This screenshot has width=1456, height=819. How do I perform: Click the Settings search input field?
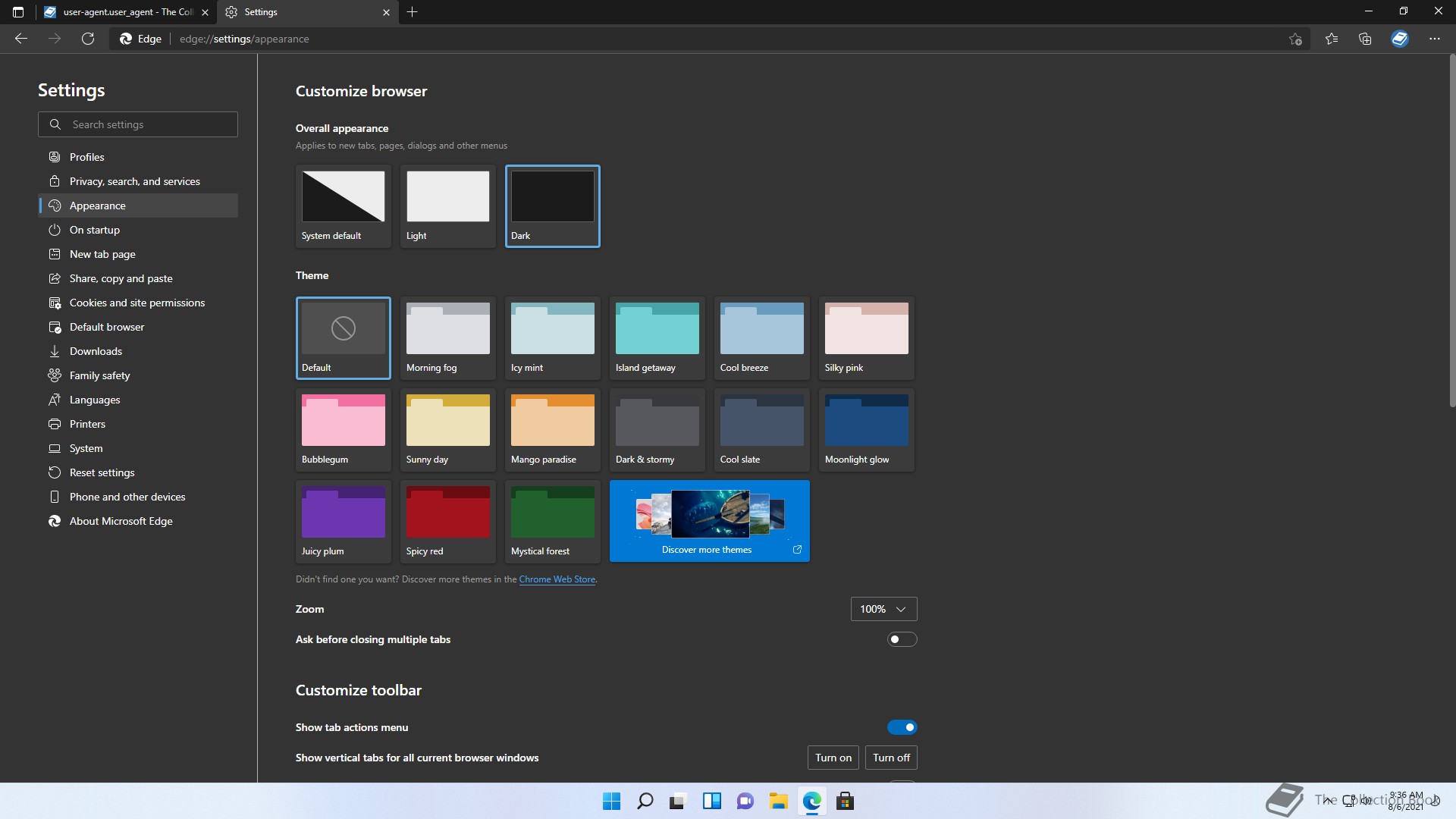tap(139, 124)
